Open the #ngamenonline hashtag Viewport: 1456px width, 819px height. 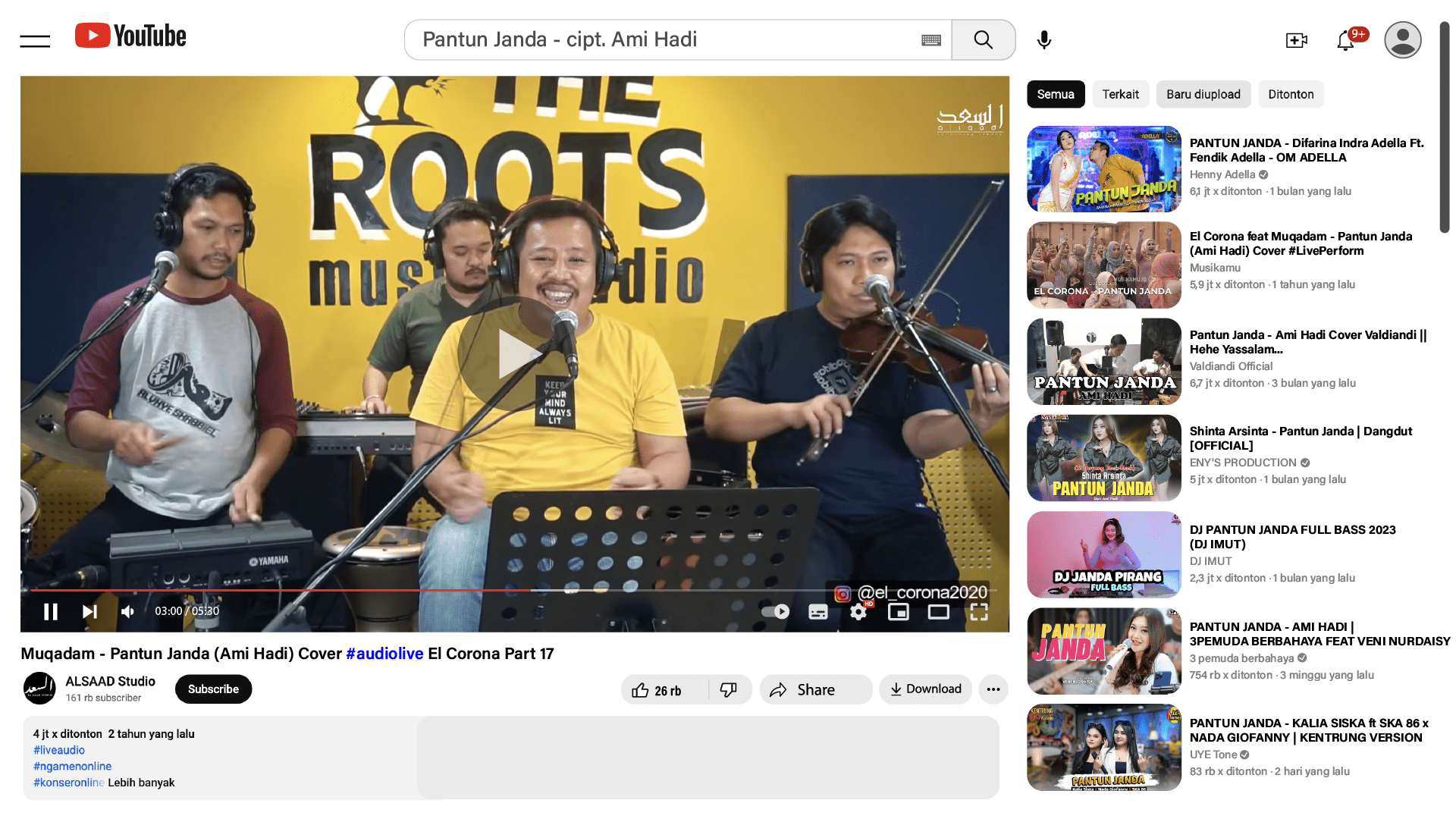[x=72, y=766]
